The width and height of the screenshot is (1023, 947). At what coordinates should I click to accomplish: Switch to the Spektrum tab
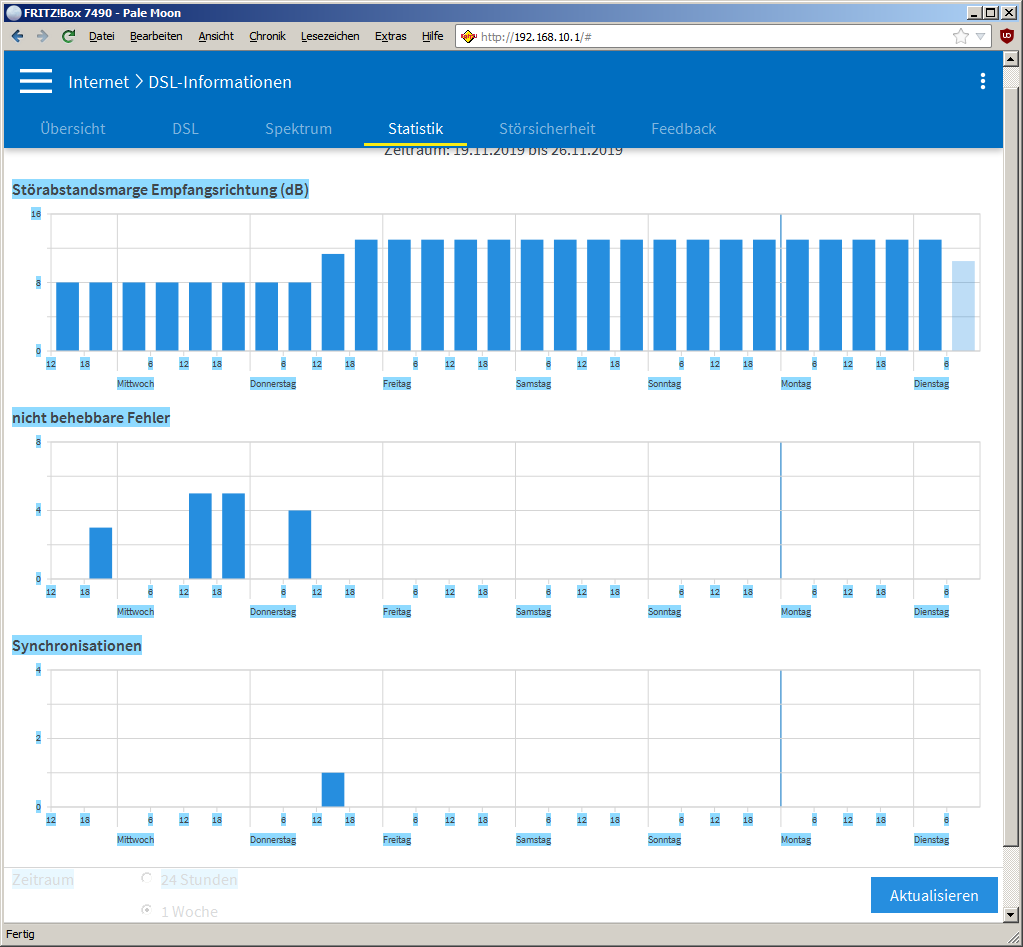point(299,128)
